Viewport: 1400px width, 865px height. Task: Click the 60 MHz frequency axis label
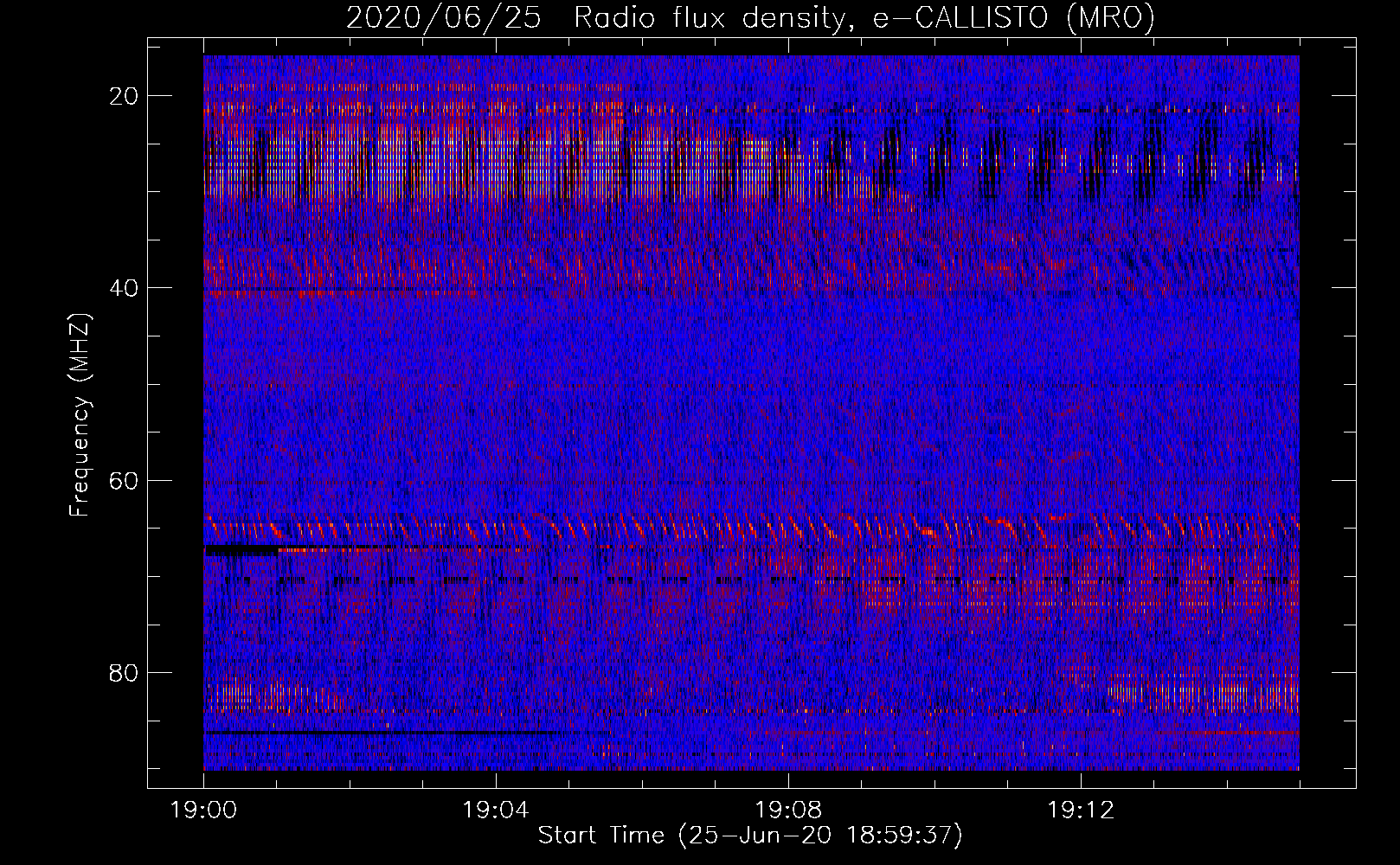point(125,480)
